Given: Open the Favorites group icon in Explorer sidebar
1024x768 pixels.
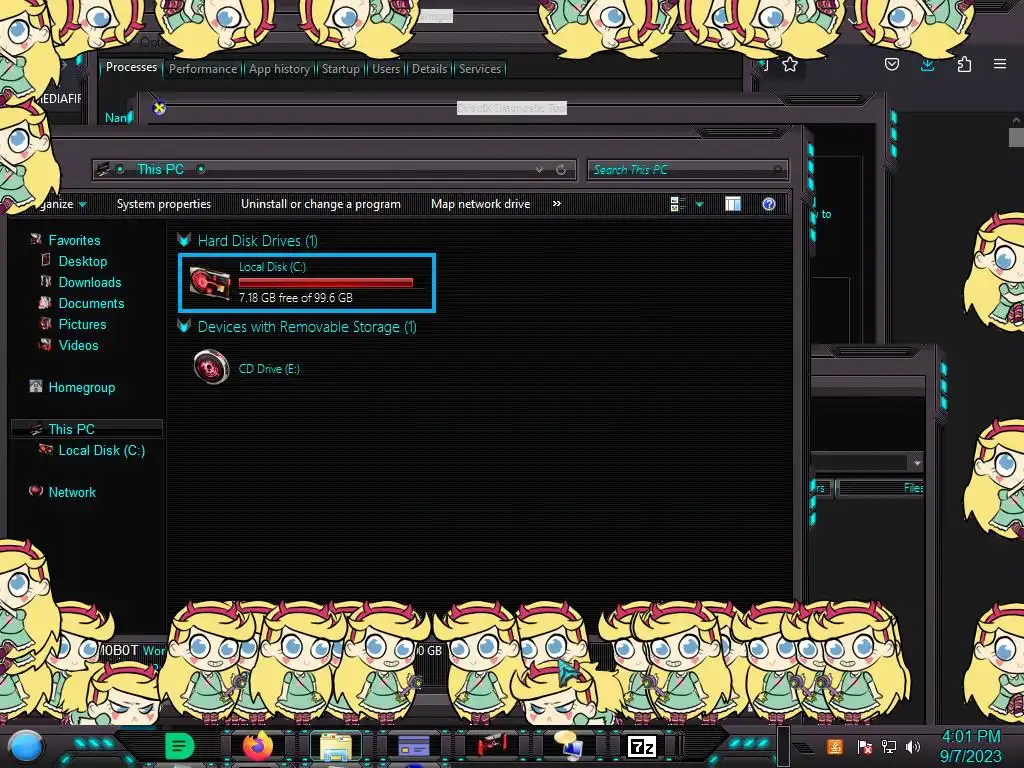Looking at the screenshot, I should coord(36,240).
